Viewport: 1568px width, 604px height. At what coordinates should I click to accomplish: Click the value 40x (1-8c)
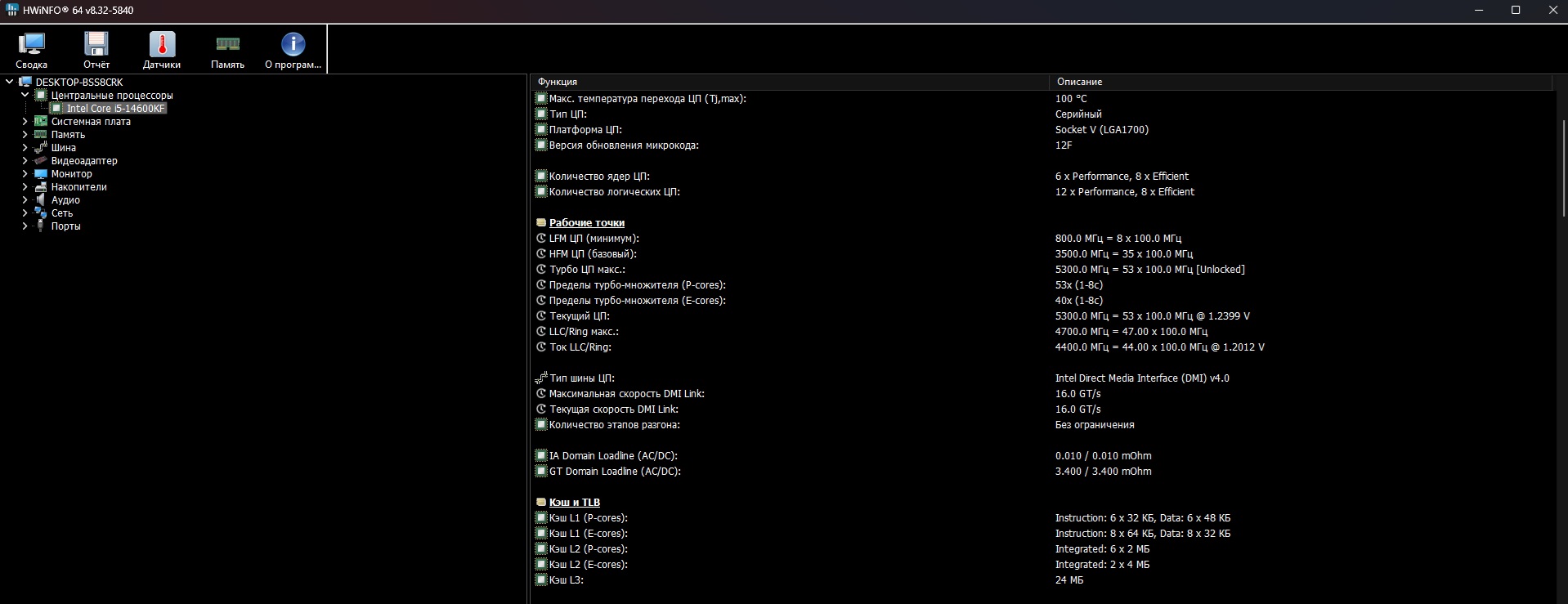pyautogui.click(x=1078, y=300)
